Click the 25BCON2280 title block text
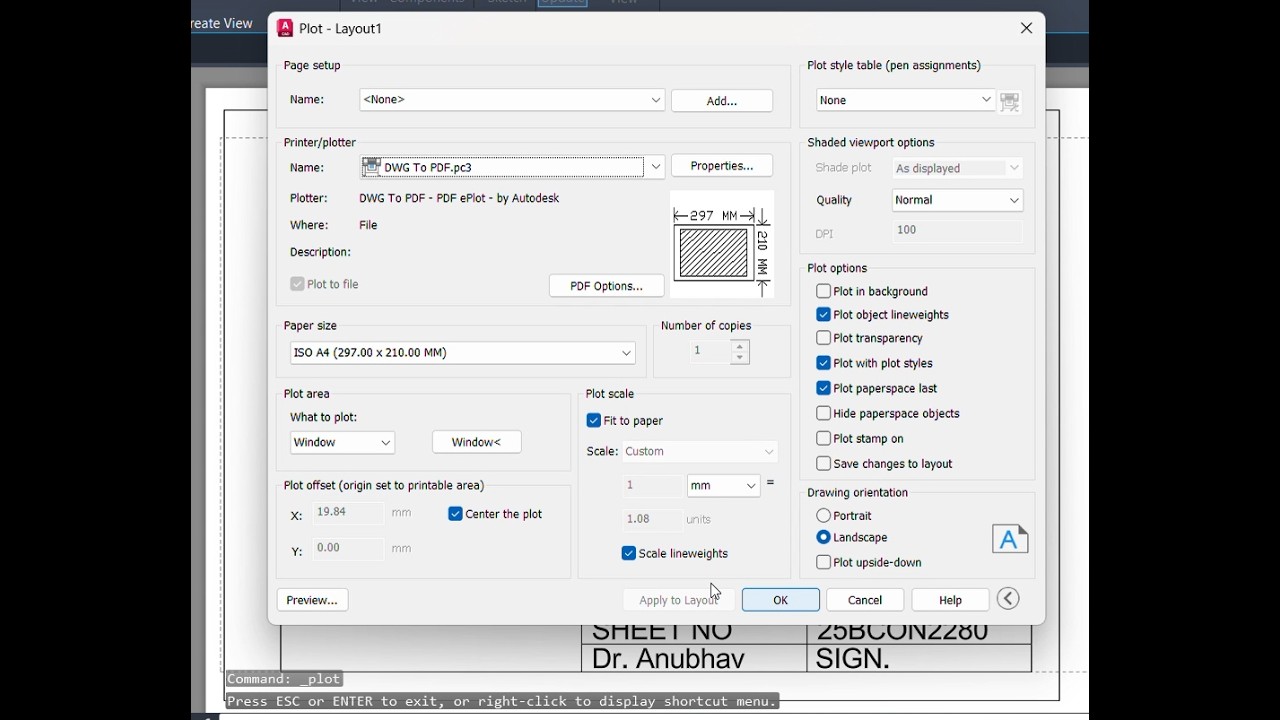 [x=902, y=634]
